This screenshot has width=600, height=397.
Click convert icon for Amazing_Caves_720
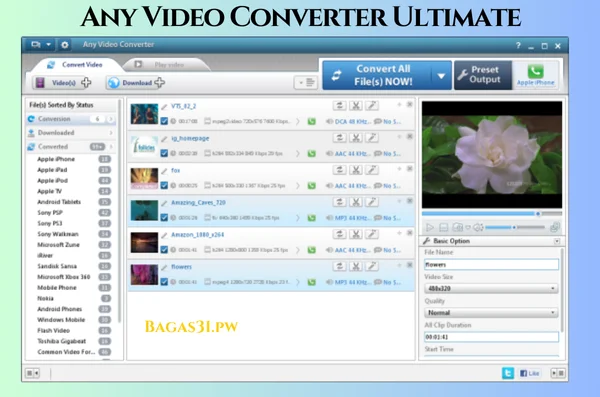click(x=339, y=202)
